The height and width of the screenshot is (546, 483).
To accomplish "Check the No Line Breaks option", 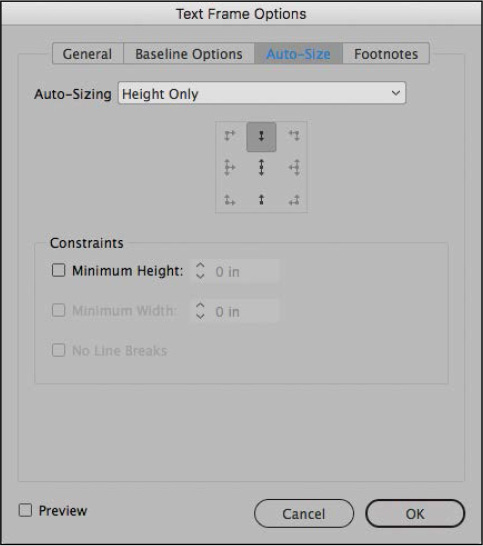I will pos(59,350).
